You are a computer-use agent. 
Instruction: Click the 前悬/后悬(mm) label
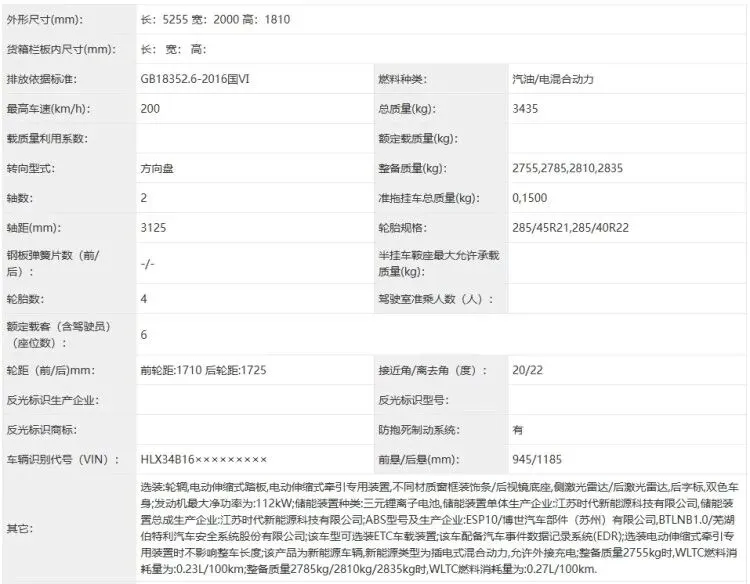point(419,460)
